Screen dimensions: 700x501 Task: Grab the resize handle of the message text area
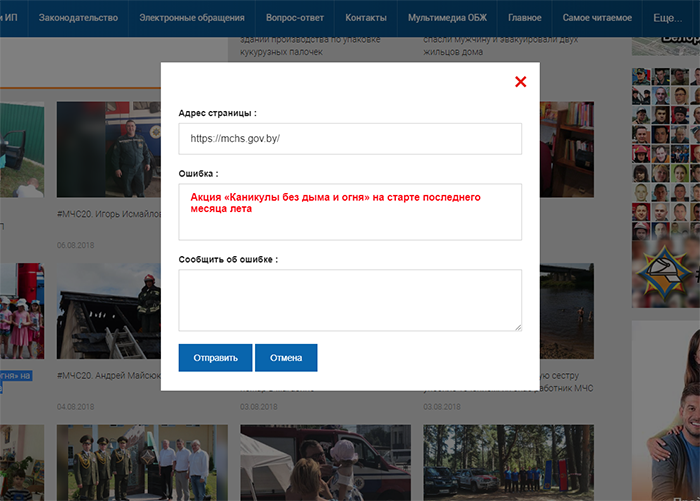pos(518,327)
